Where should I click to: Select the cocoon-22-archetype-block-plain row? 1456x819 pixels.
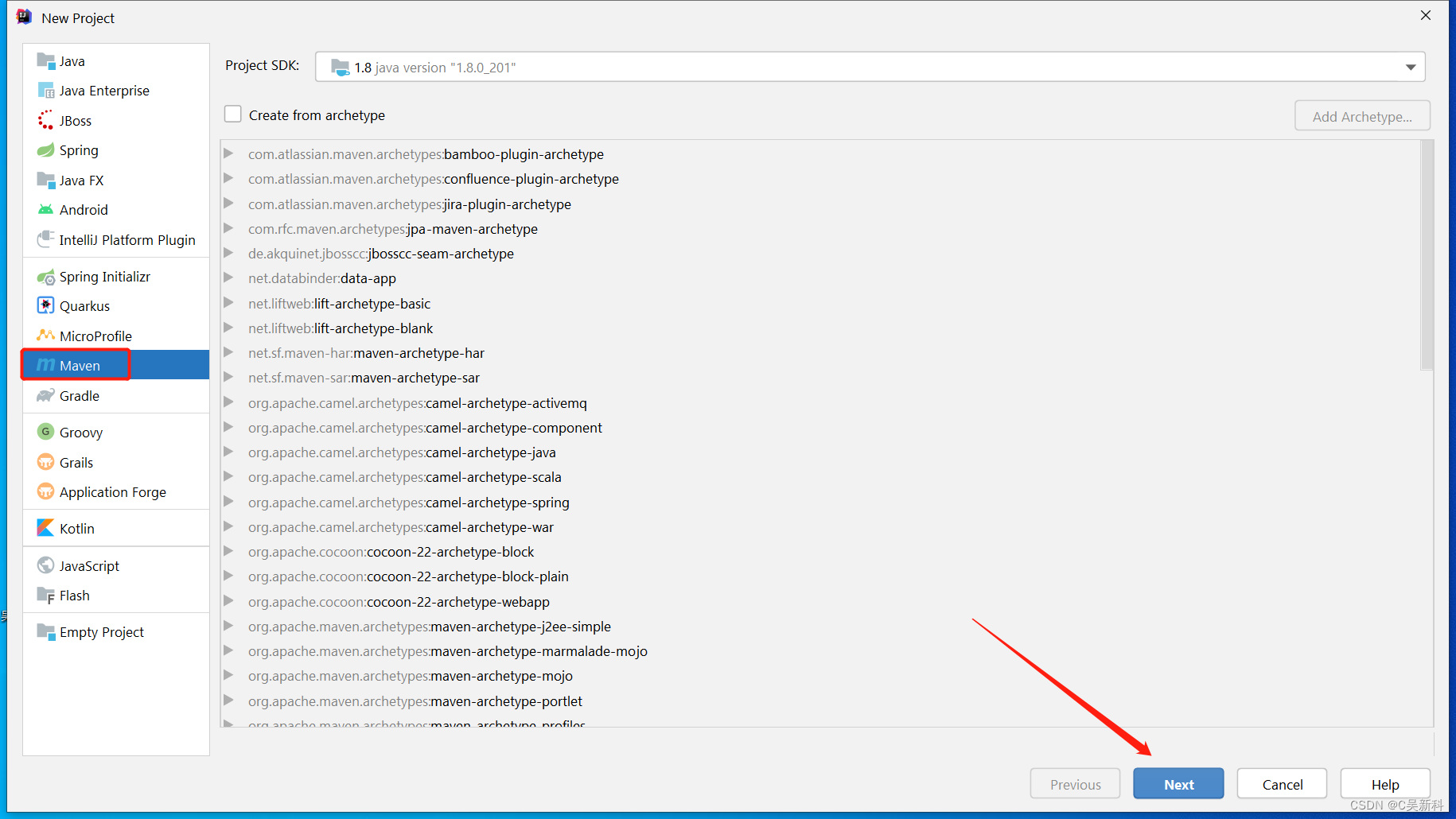pyautogui.click(x=820, y=576)
